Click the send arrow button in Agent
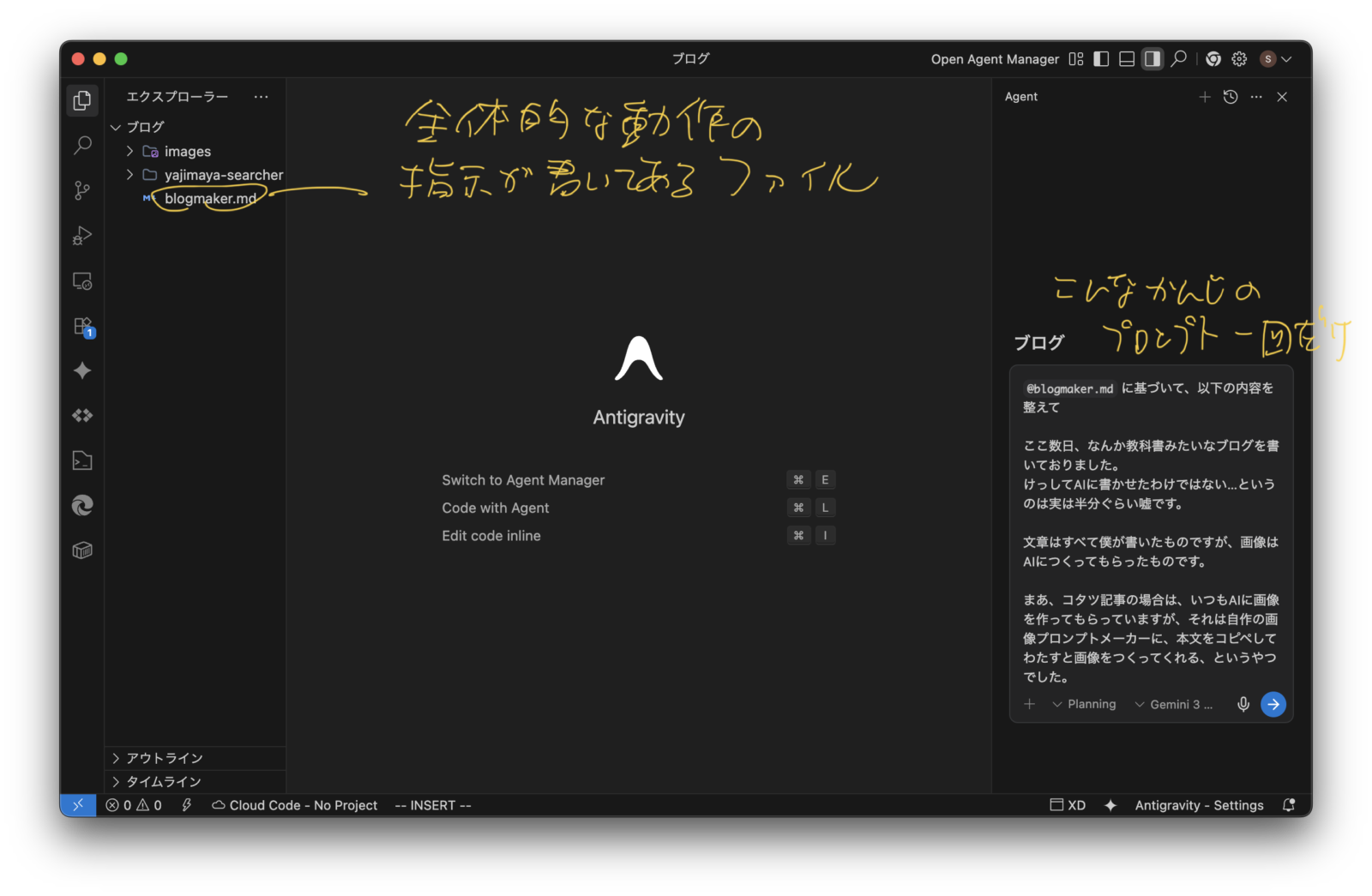The width and height of the screenshot is (1372, 896). (1273, 704)
